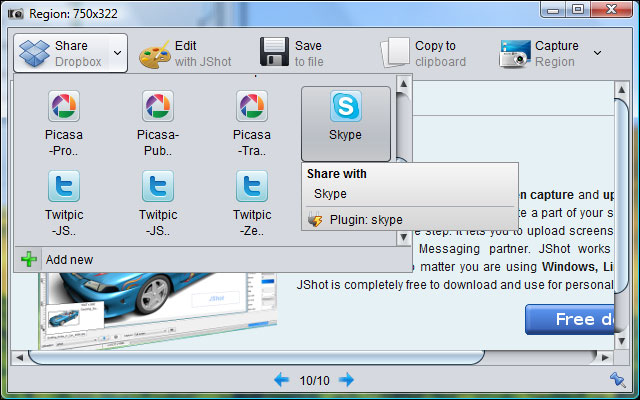Pick the Picasa-Tra.. share option

(x=252, y=120)
